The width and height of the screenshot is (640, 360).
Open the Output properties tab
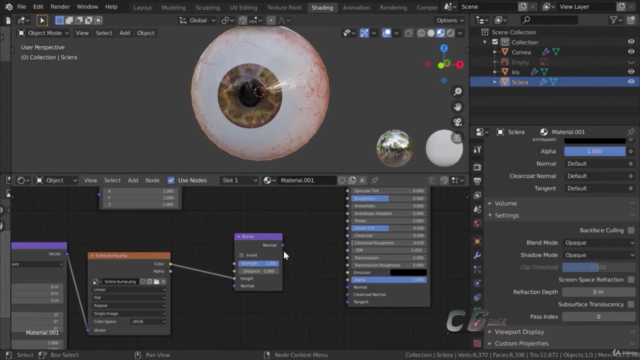(477, 181)
